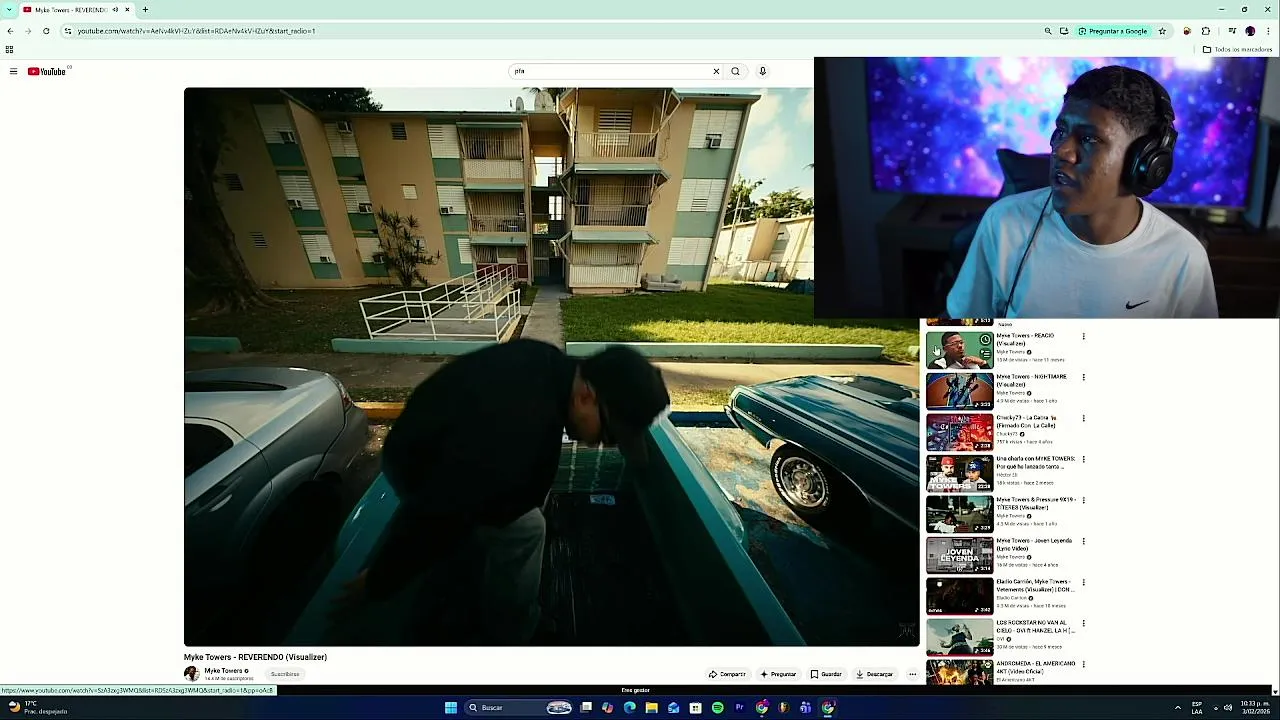
Task: Open the apps grid in bookmarks bar
Action: click(x=9, y=49)
